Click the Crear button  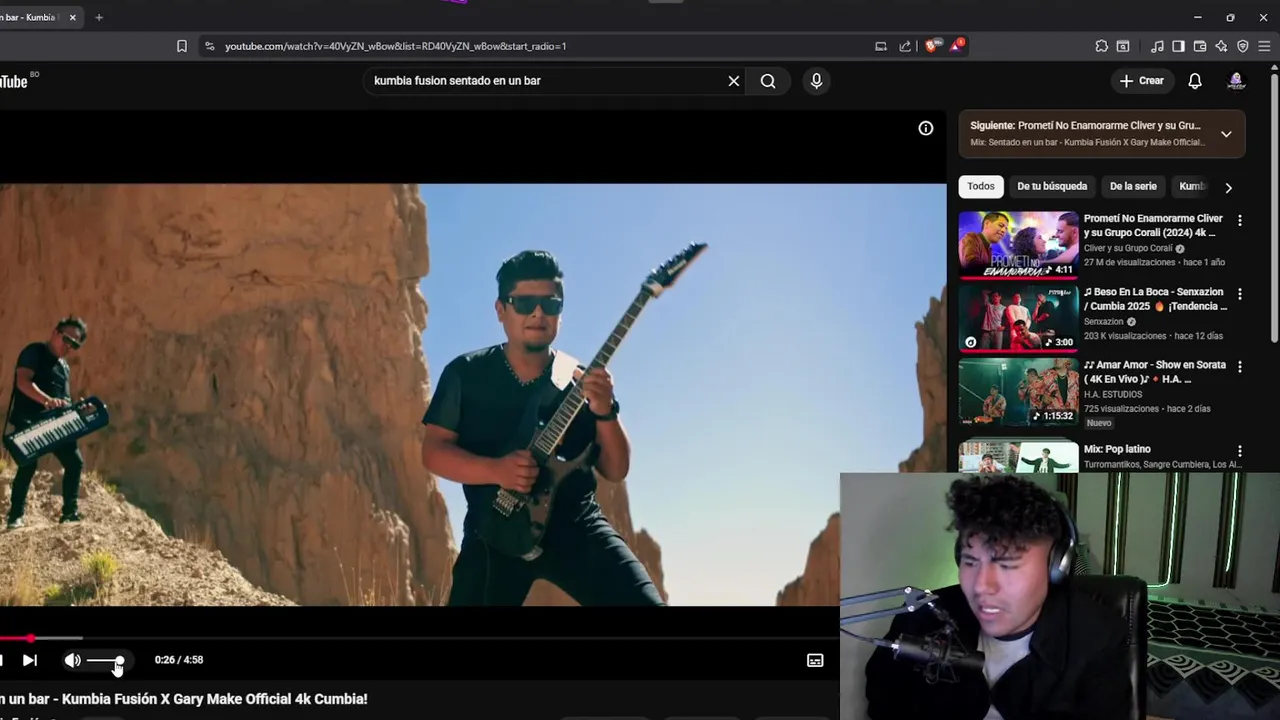(1141, 81)
